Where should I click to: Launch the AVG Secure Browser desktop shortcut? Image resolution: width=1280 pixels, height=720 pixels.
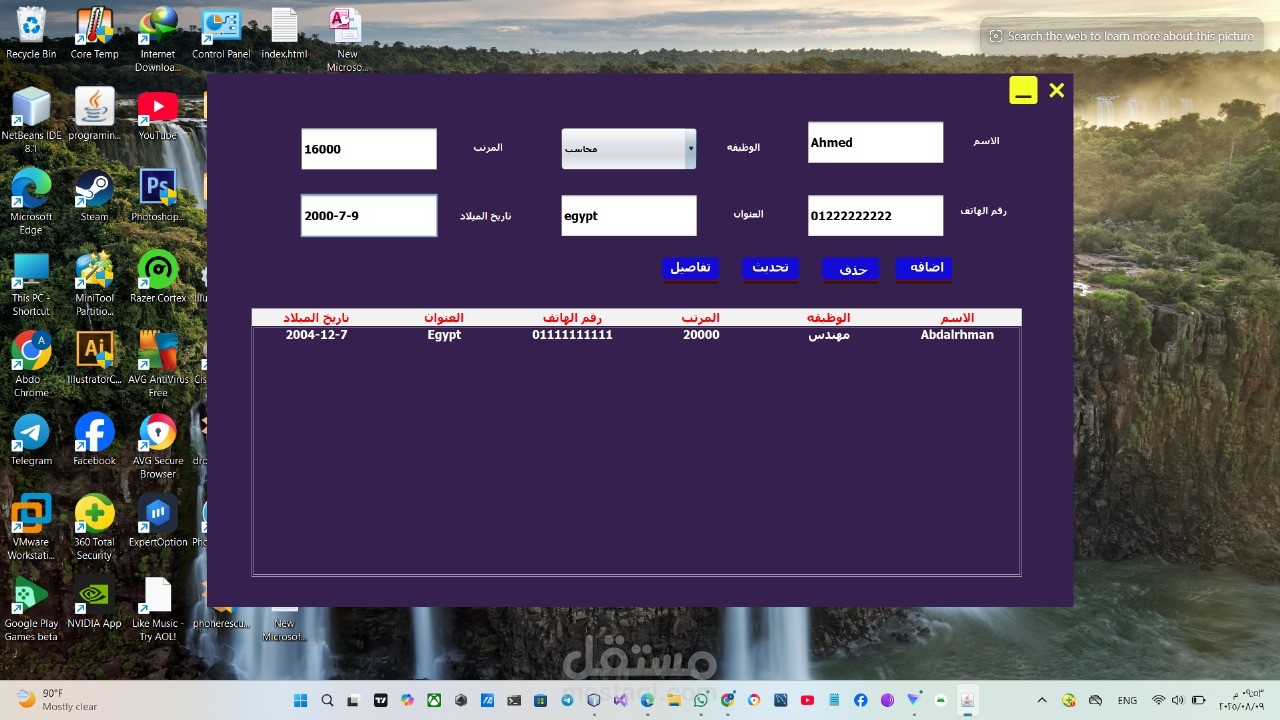pyautogui.click(x=157, y=446)
